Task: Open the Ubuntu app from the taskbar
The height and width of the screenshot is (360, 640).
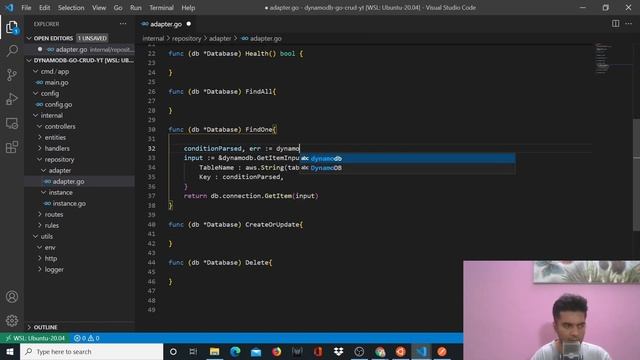Action: click(x=400, y=351)
